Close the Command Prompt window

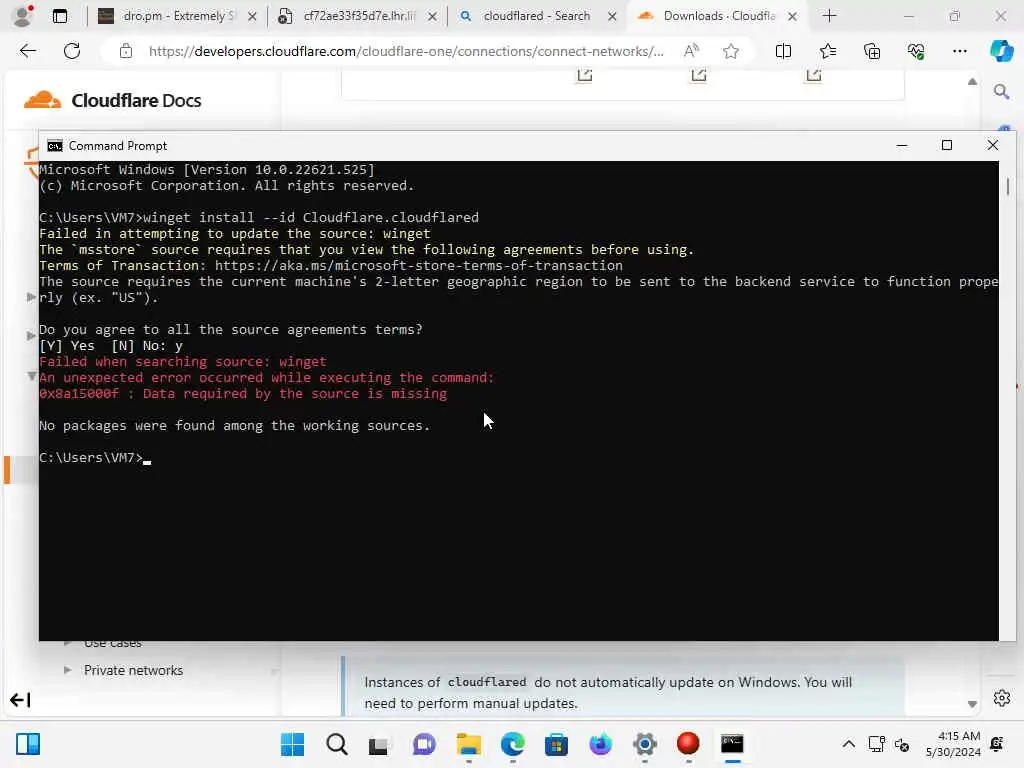coord(993,146)
